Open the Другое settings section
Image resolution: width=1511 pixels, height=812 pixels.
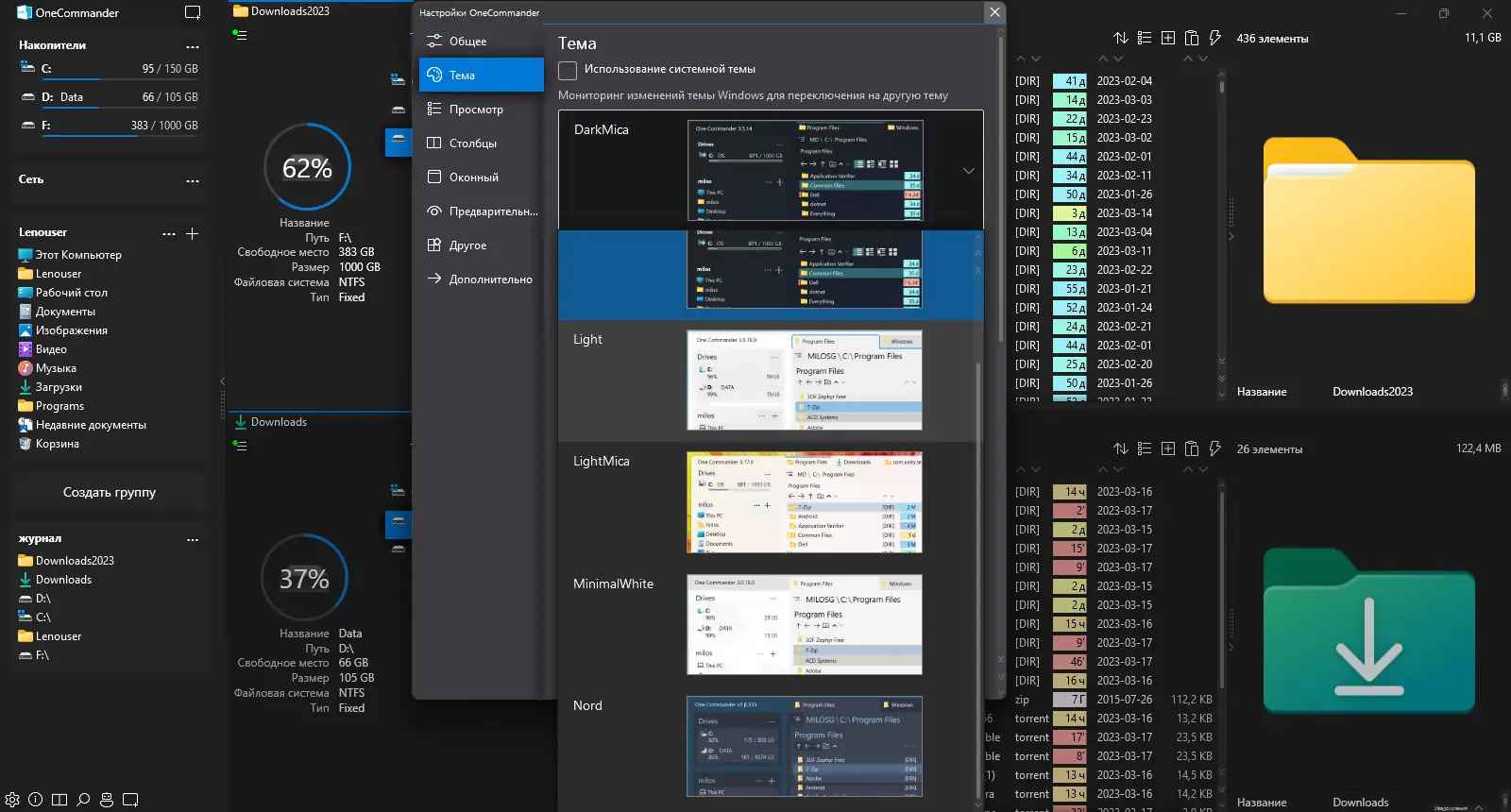(482, 245)
